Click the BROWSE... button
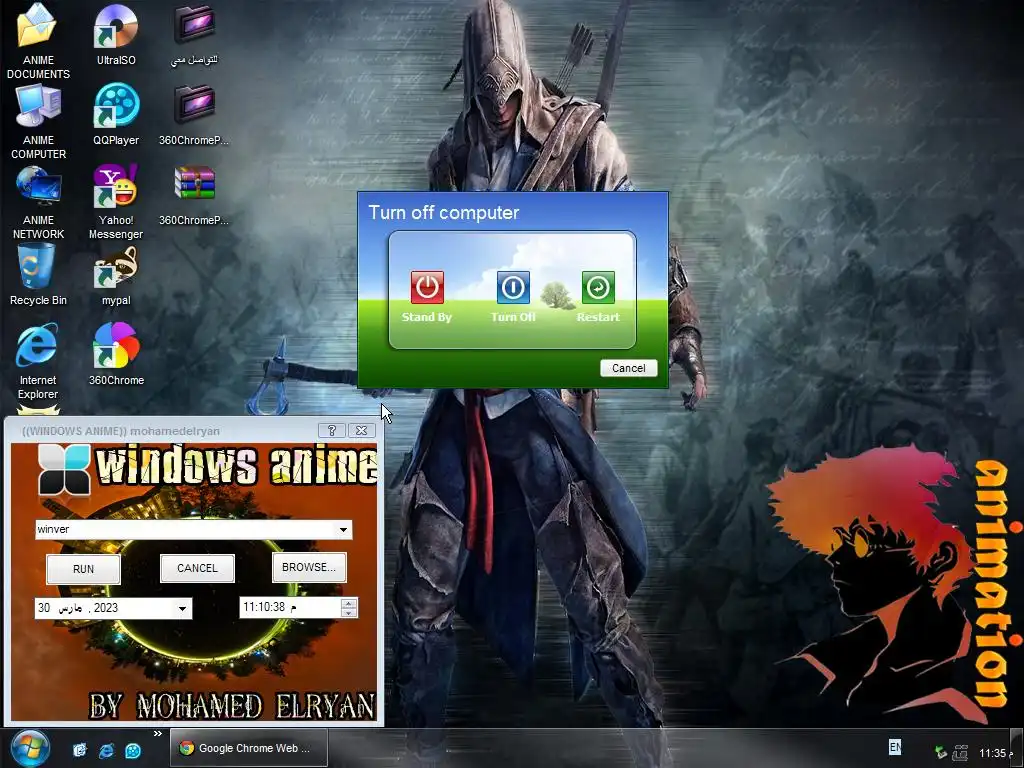The image size is (1024, 768). point(309,568)
